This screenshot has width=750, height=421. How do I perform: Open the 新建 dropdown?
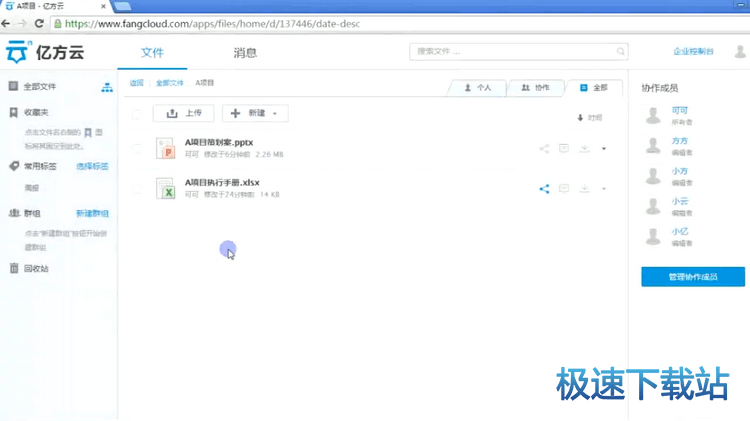(x=255, y=113)
